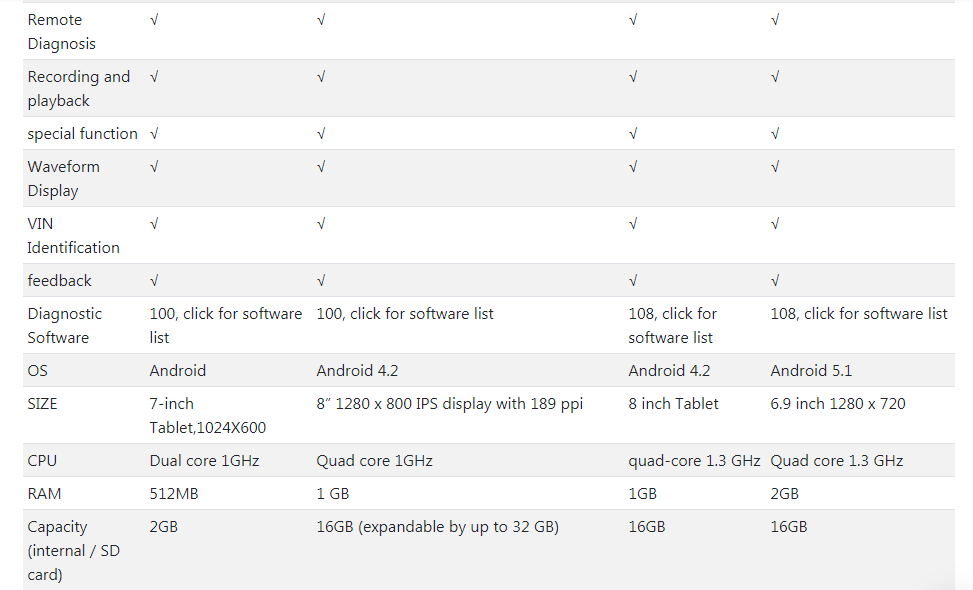Image resolution: width=973 pixels, height=590 pixels.
Task: Click 'quad-core 1.3 GHz' CPU cell
Action: (x=694, y=461)
